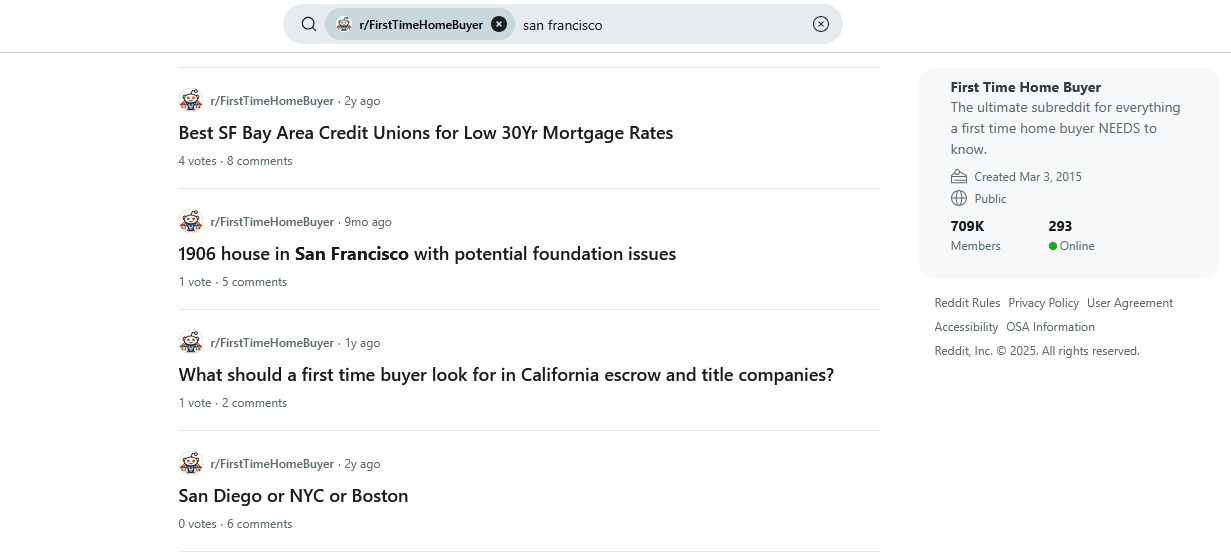Open San Diego or NYC or Boston post
1231x560 pixels.
pyautogui.click(x=293, y=496)
